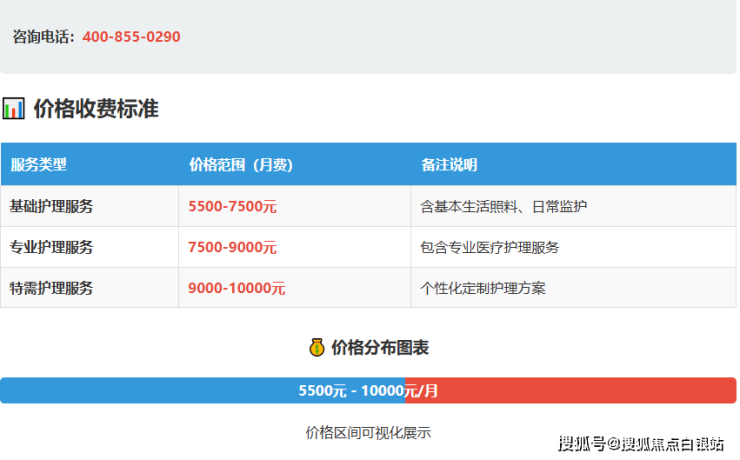This screenshot has height=460, width=740.
Task: Click the 服务类型 column header
Action: (x=38, y=165)
